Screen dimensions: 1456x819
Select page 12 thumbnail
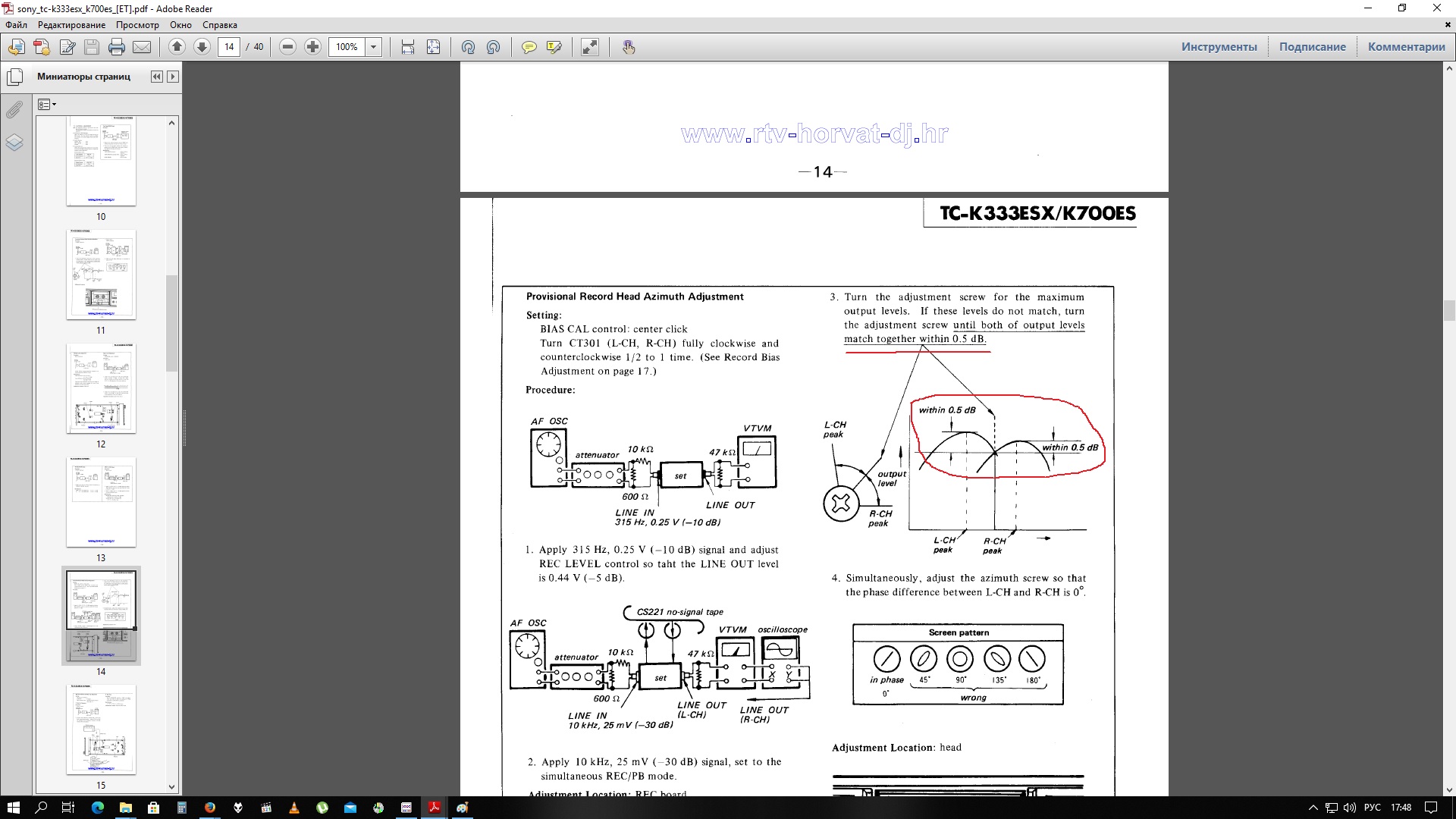pyautogui.click(x=101, y=388)
